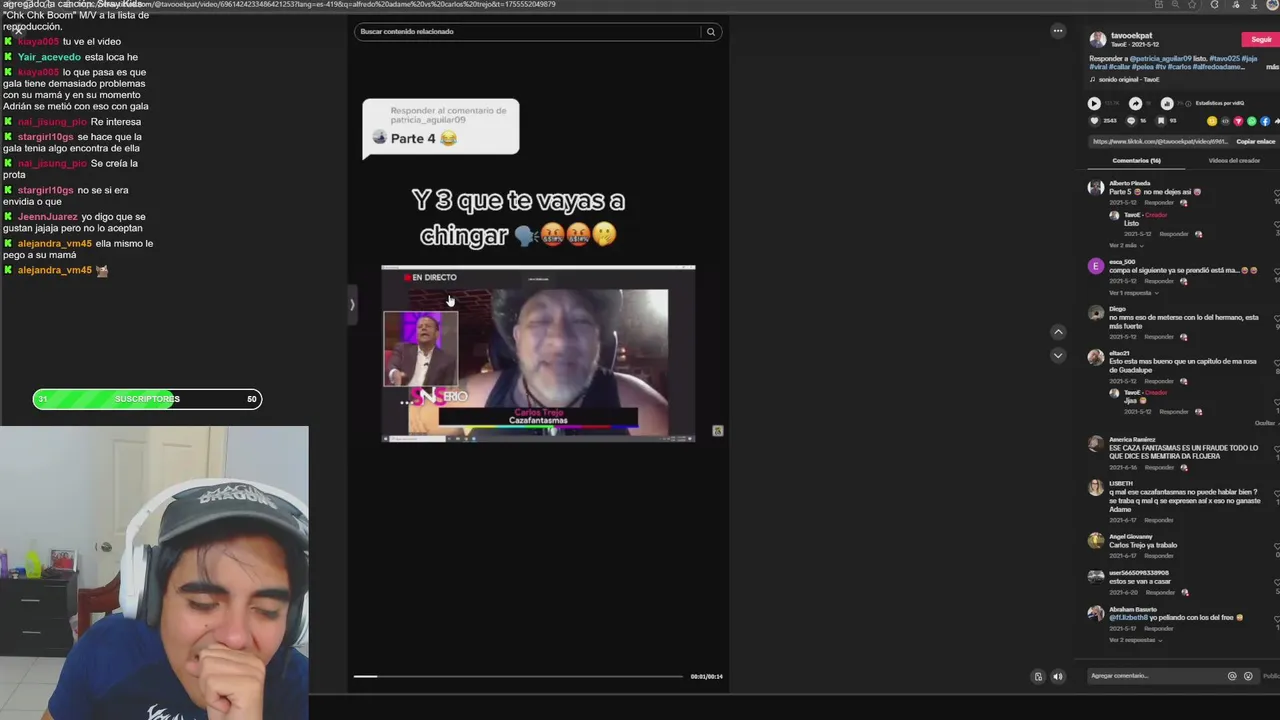The image size is (1280, 720).
Task: Click tavooekpat profile avatar
Action: click(1098, 40)
